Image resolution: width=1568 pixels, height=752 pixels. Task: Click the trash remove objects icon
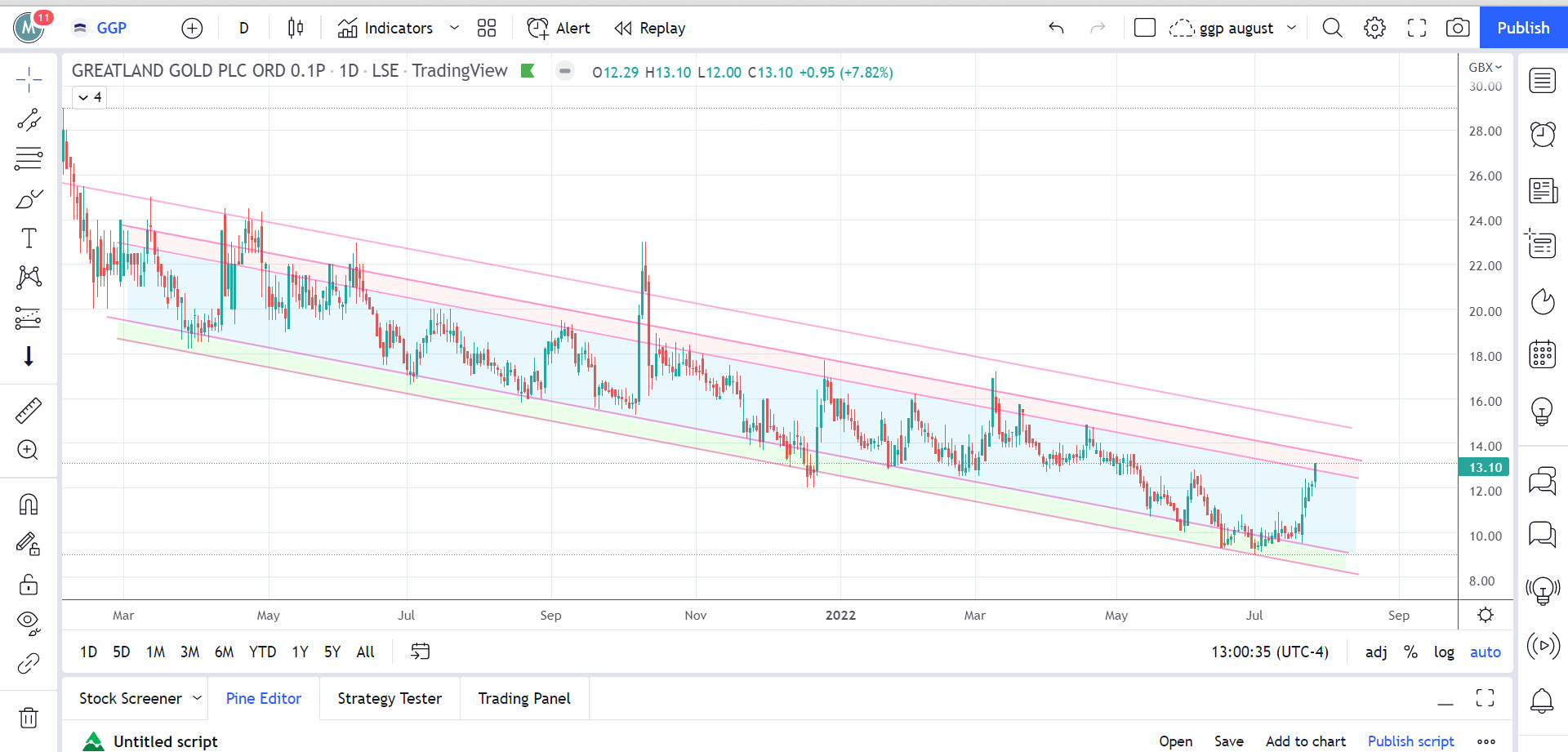pos(29,718)
